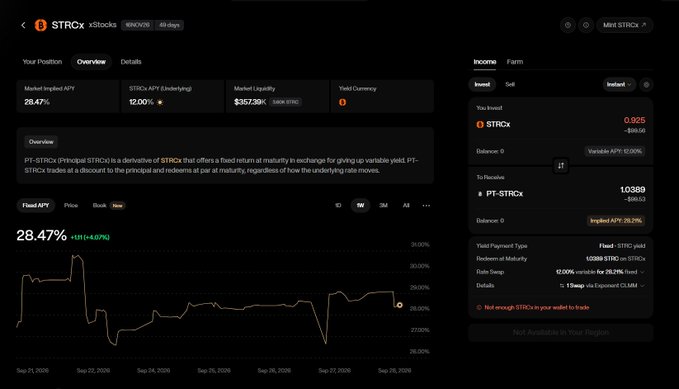Select the Overview tab
This screenshot has width=679, height=389.
pos(91,62)
